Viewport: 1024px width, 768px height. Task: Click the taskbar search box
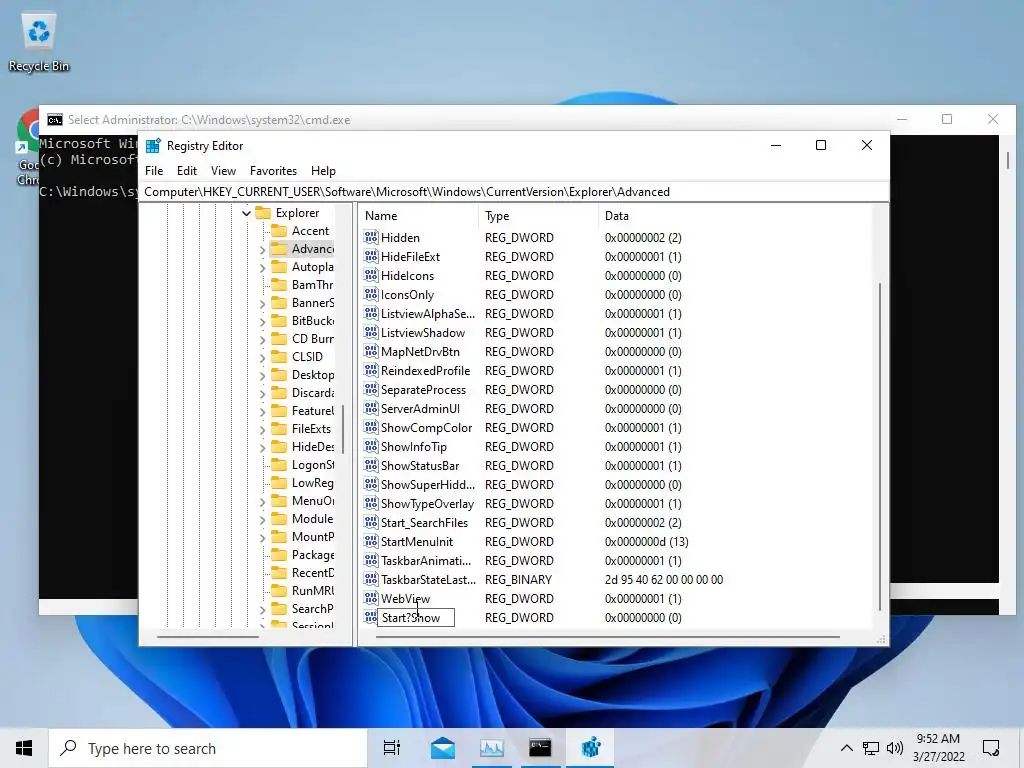click(208, 748)
